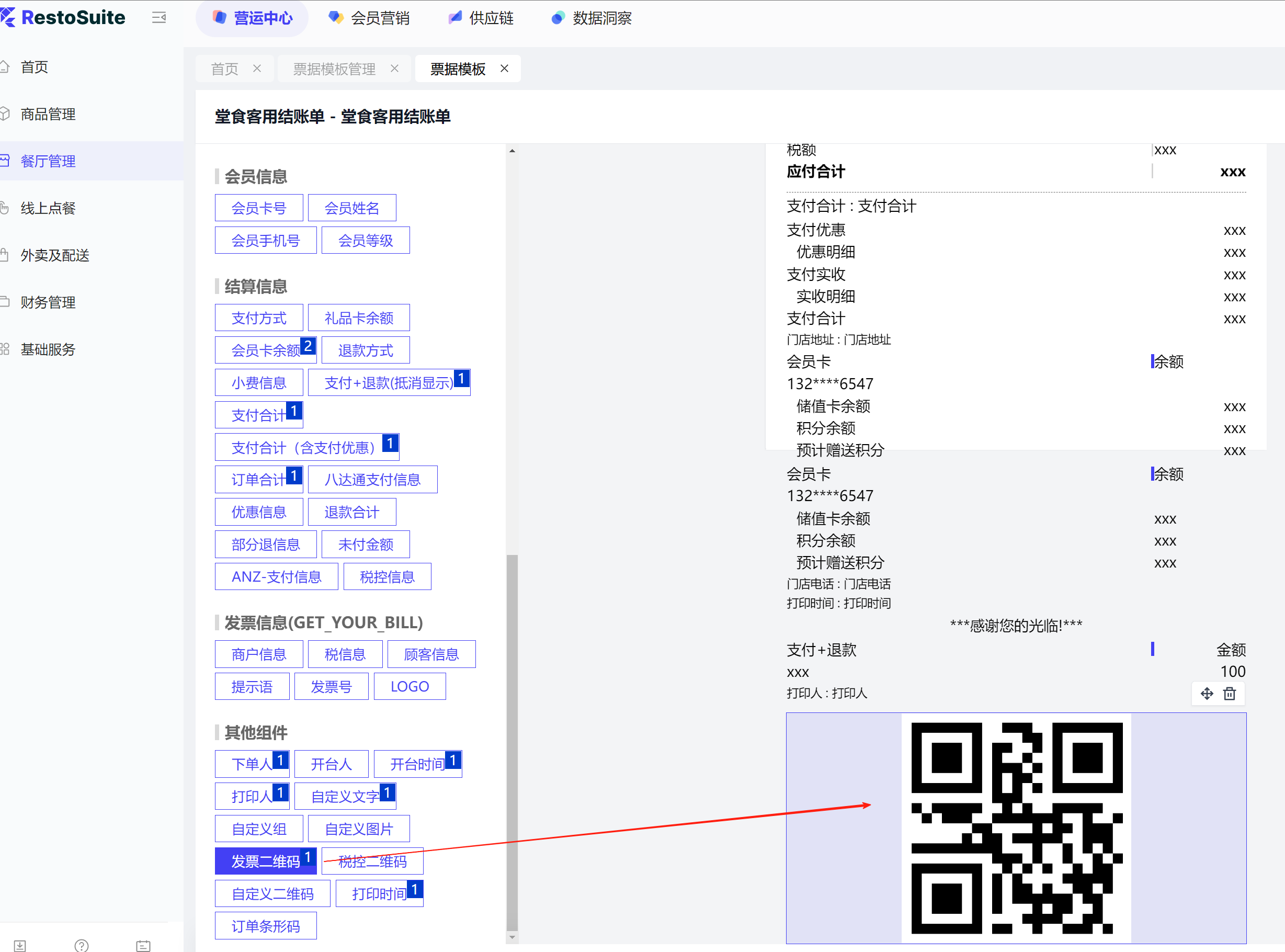Click the scrollbar up arrow

point(511,151)
